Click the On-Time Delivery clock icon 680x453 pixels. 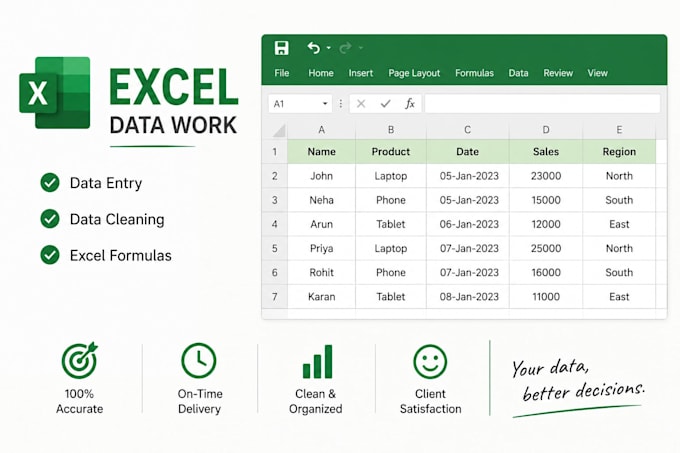[199, 360]
